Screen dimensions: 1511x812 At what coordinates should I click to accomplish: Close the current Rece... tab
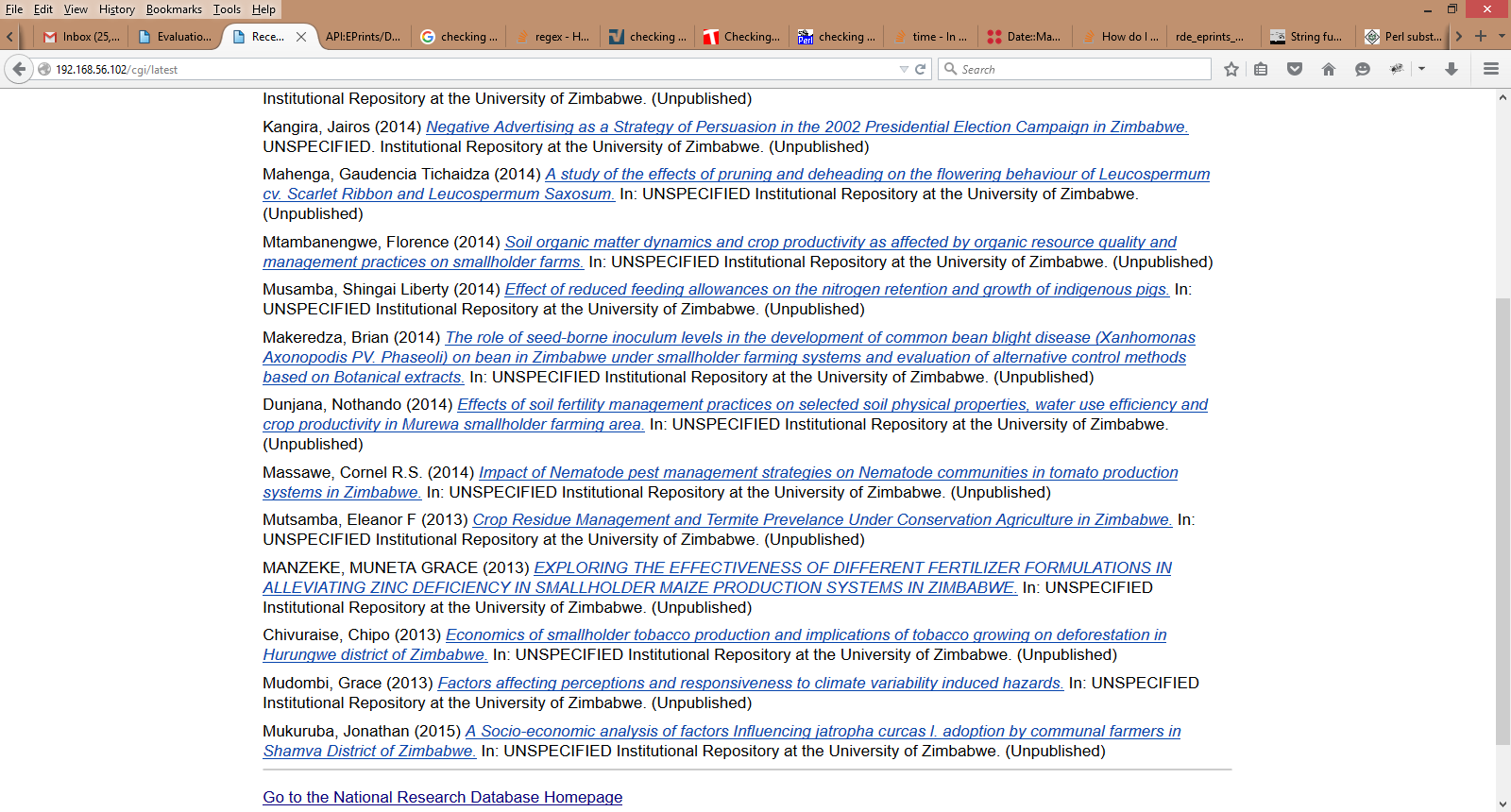(301, 37)
